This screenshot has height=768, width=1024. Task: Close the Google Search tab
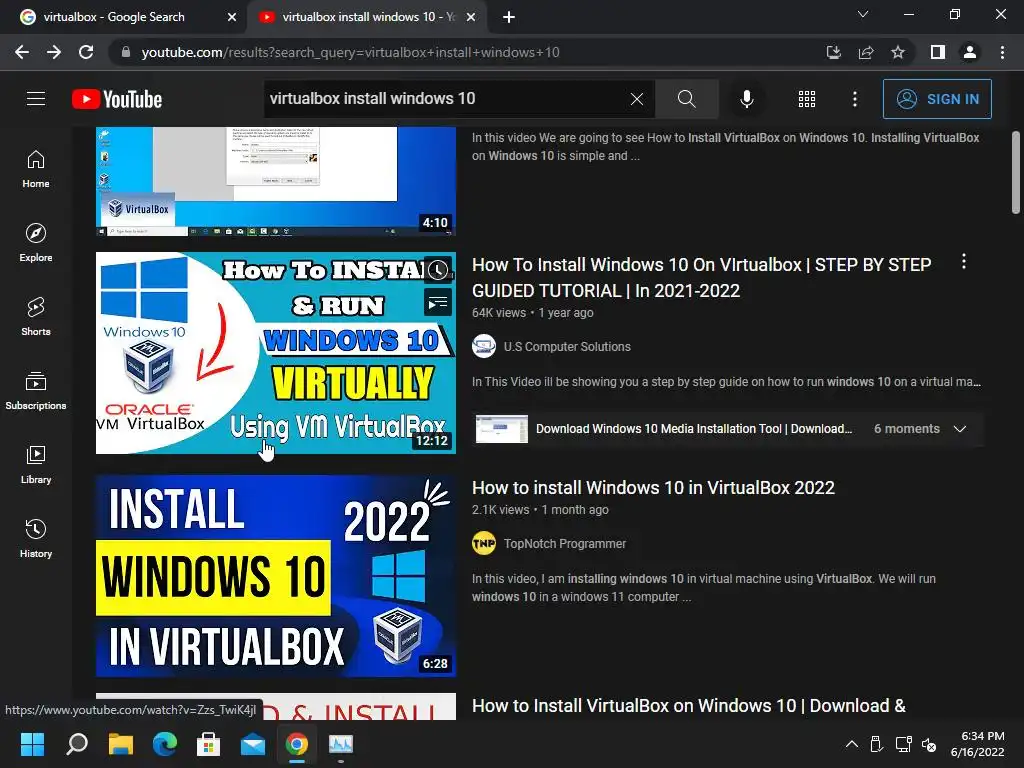click(x=232, y=18)
